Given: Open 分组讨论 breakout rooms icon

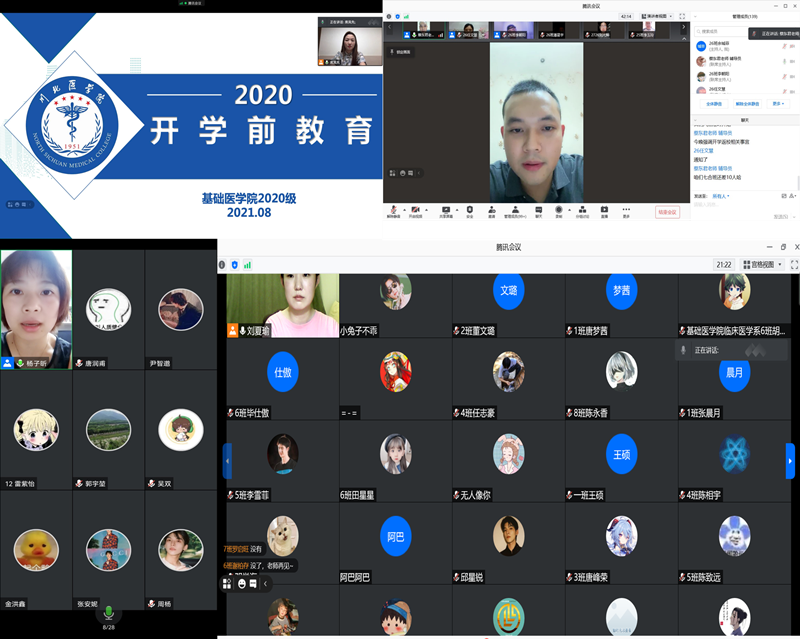Looking at the screenshot, I should click(x=582, y=212).
